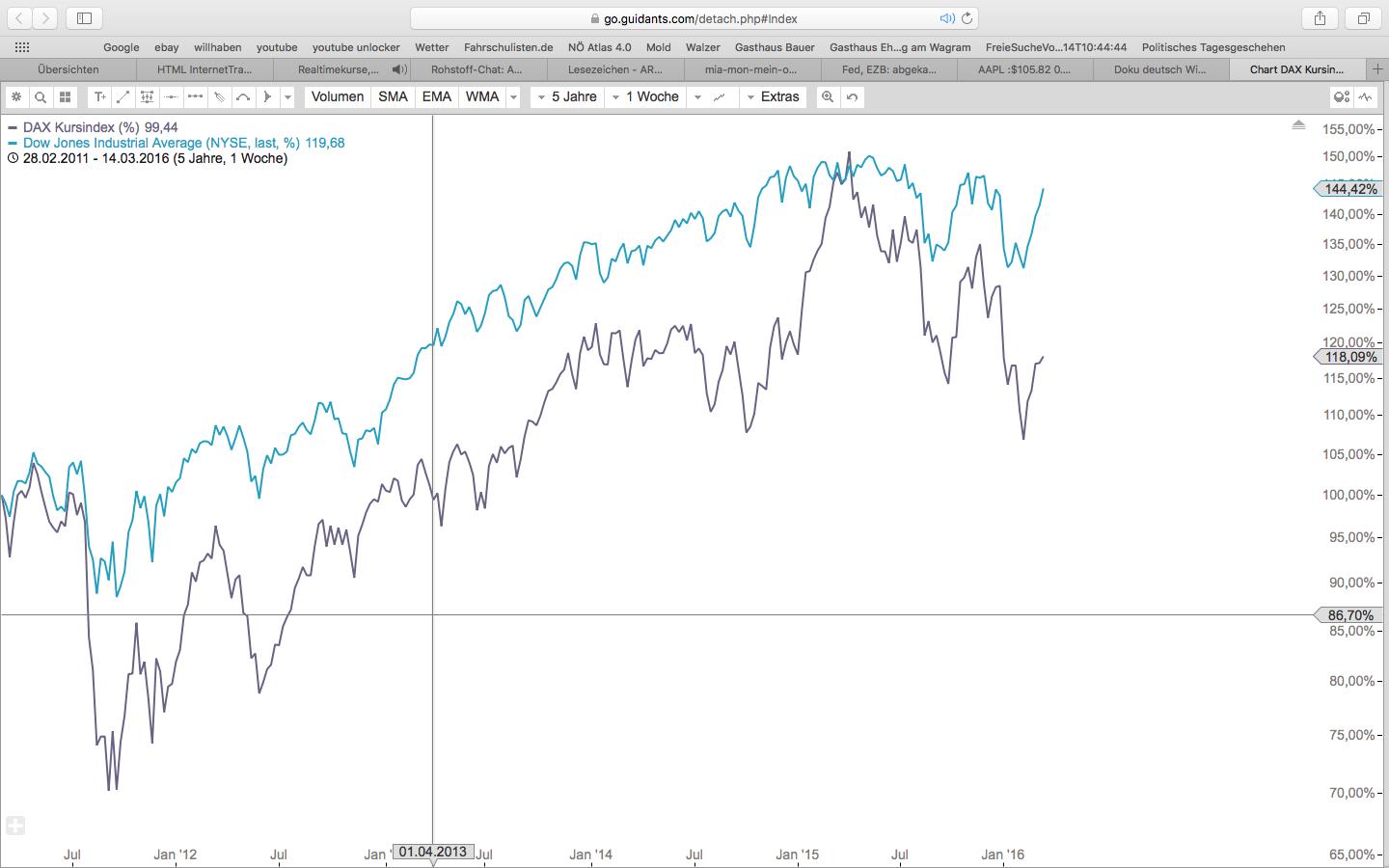Open the NÖ Atlas 4.0 bookmark
The height and width of the screenshot is (868, 1389).
pos(600,47)
